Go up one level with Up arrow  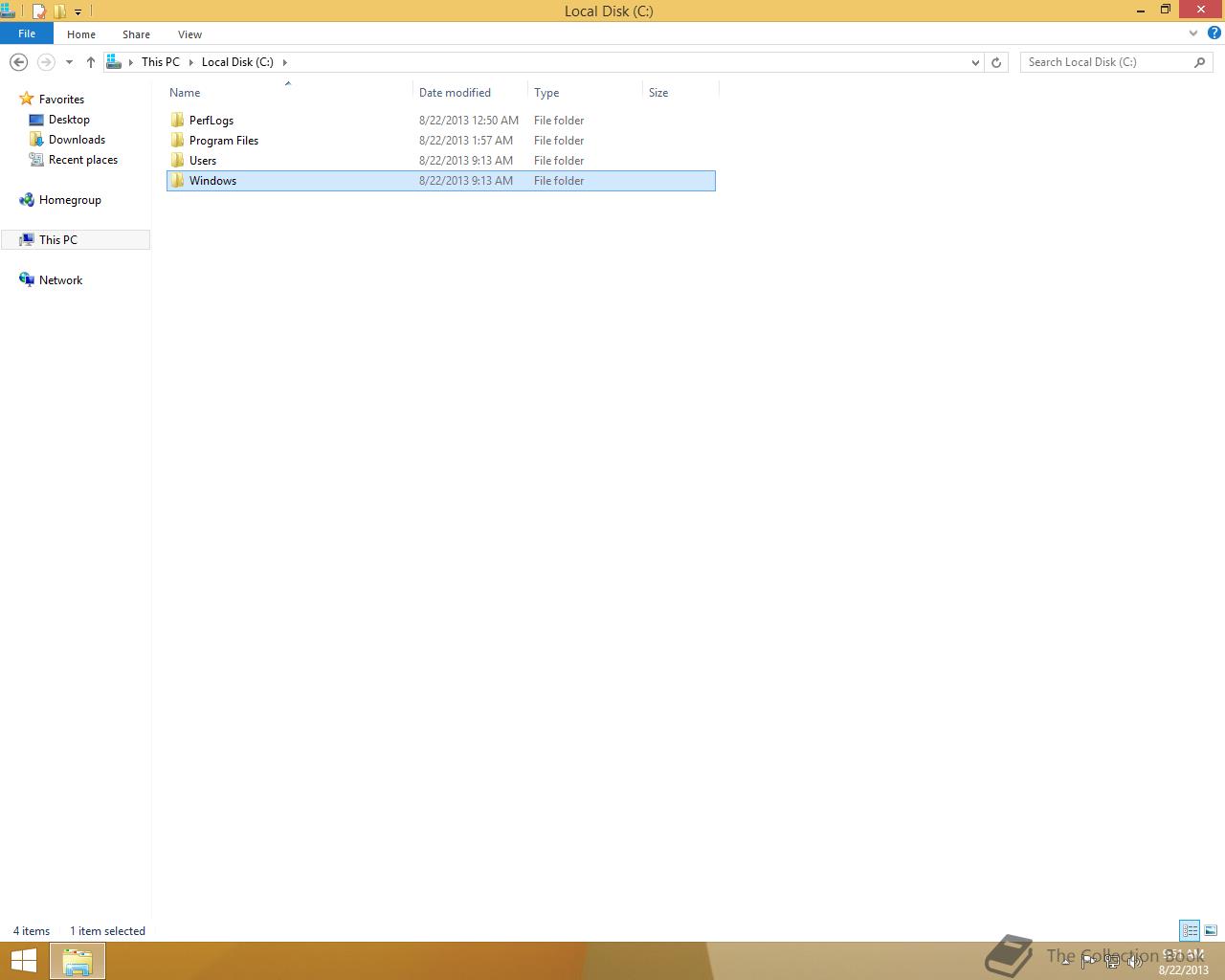(91, 62)
